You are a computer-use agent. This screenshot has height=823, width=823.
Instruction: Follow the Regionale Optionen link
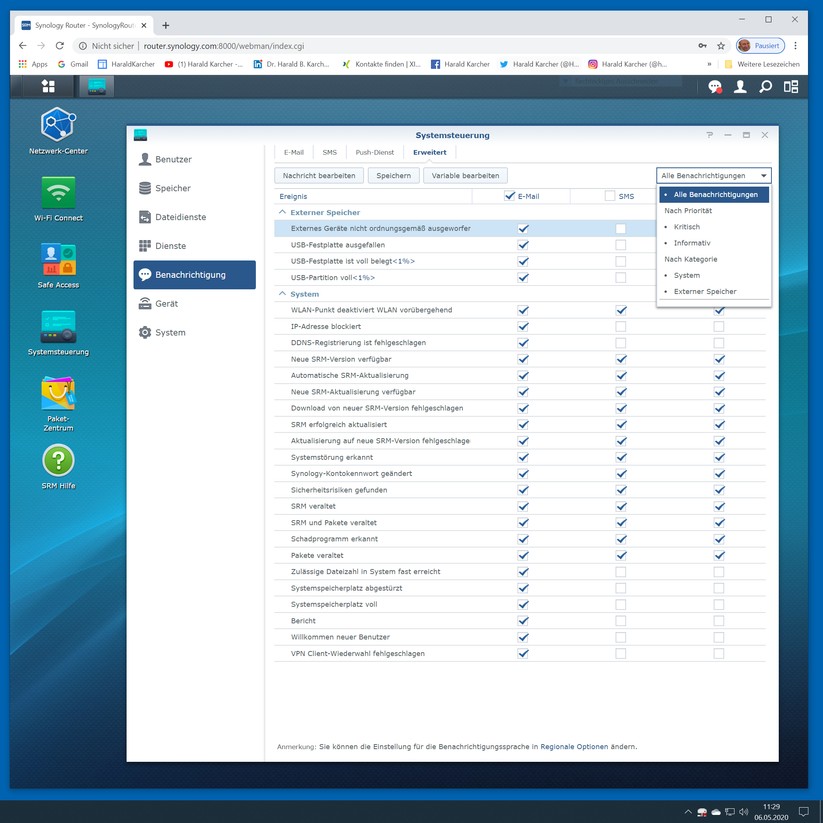pyautogui.click(x=574, y=747)
